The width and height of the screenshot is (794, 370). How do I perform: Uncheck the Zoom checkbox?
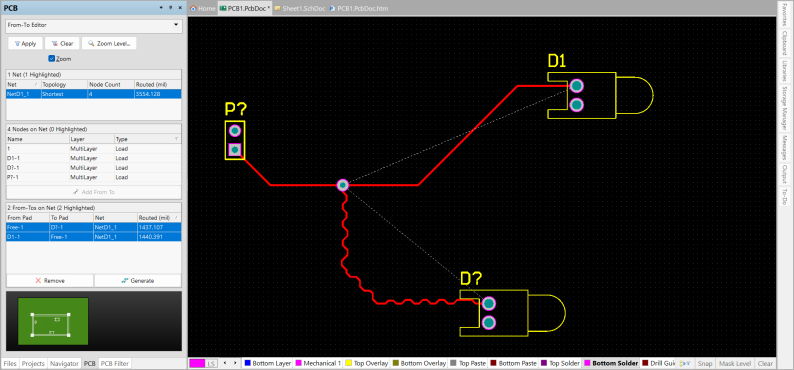[x=51, y=59]
